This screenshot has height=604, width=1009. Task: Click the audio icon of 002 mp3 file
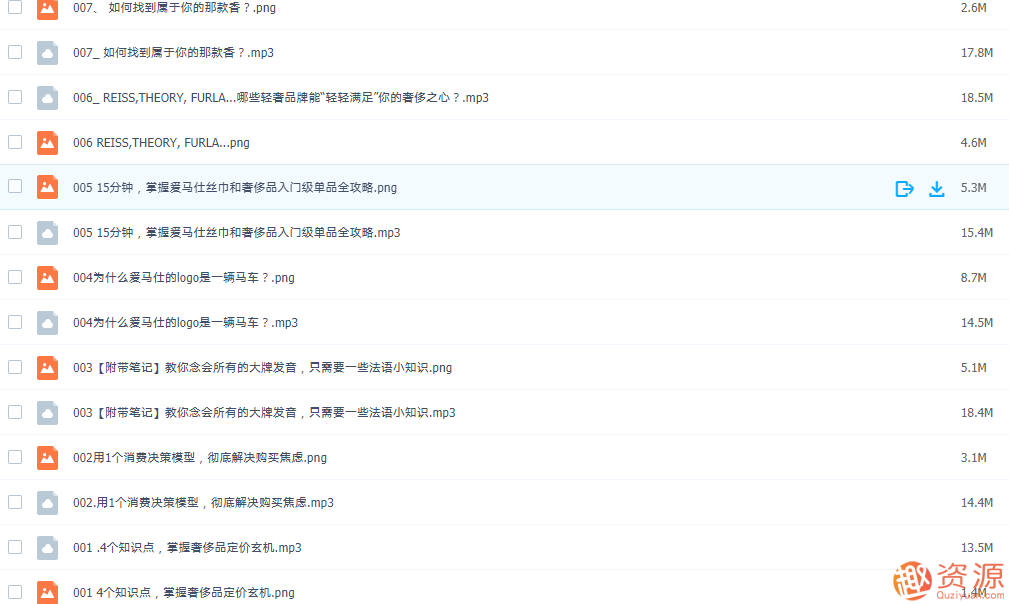pos(47,502)
